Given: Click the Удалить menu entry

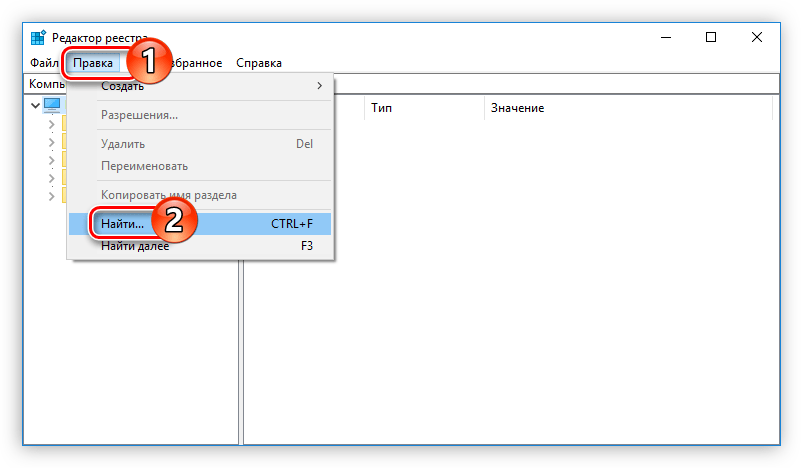Looking at the screenshot, I should pyautogui.click(x=123, y=144).
